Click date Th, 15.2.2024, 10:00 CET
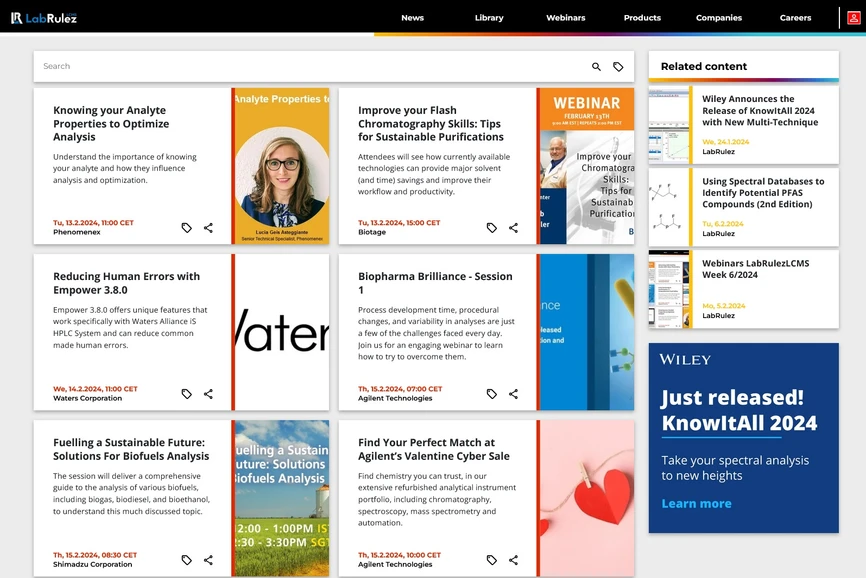 399,555
